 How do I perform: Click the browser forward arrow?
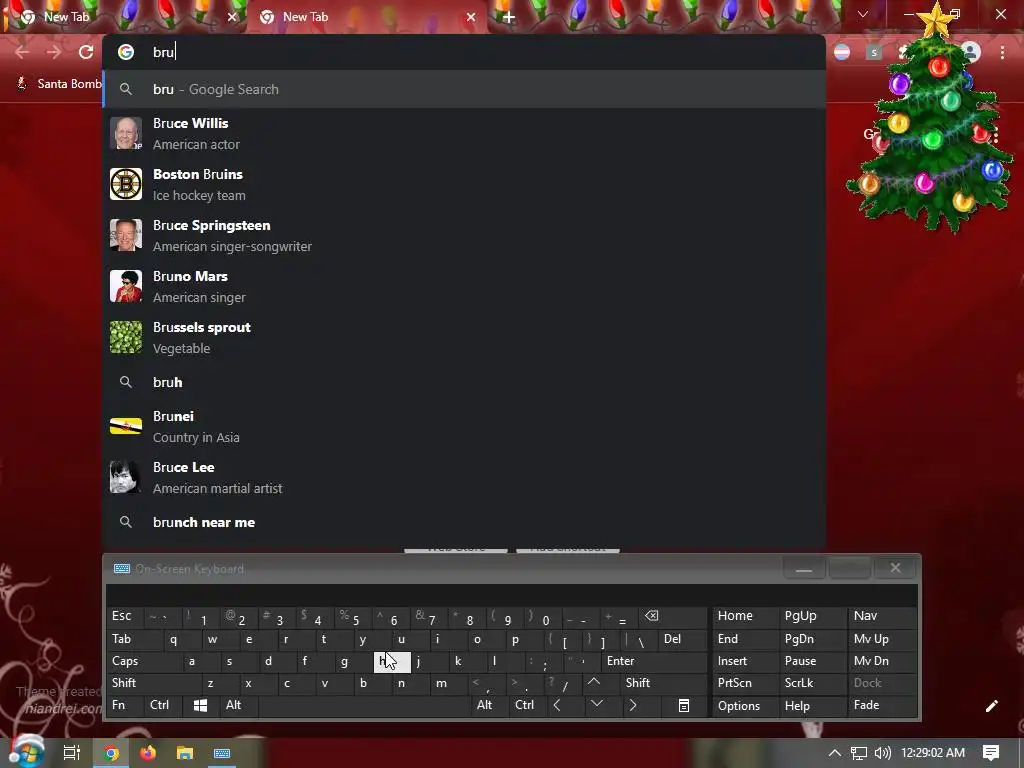(x=54, y=52)
